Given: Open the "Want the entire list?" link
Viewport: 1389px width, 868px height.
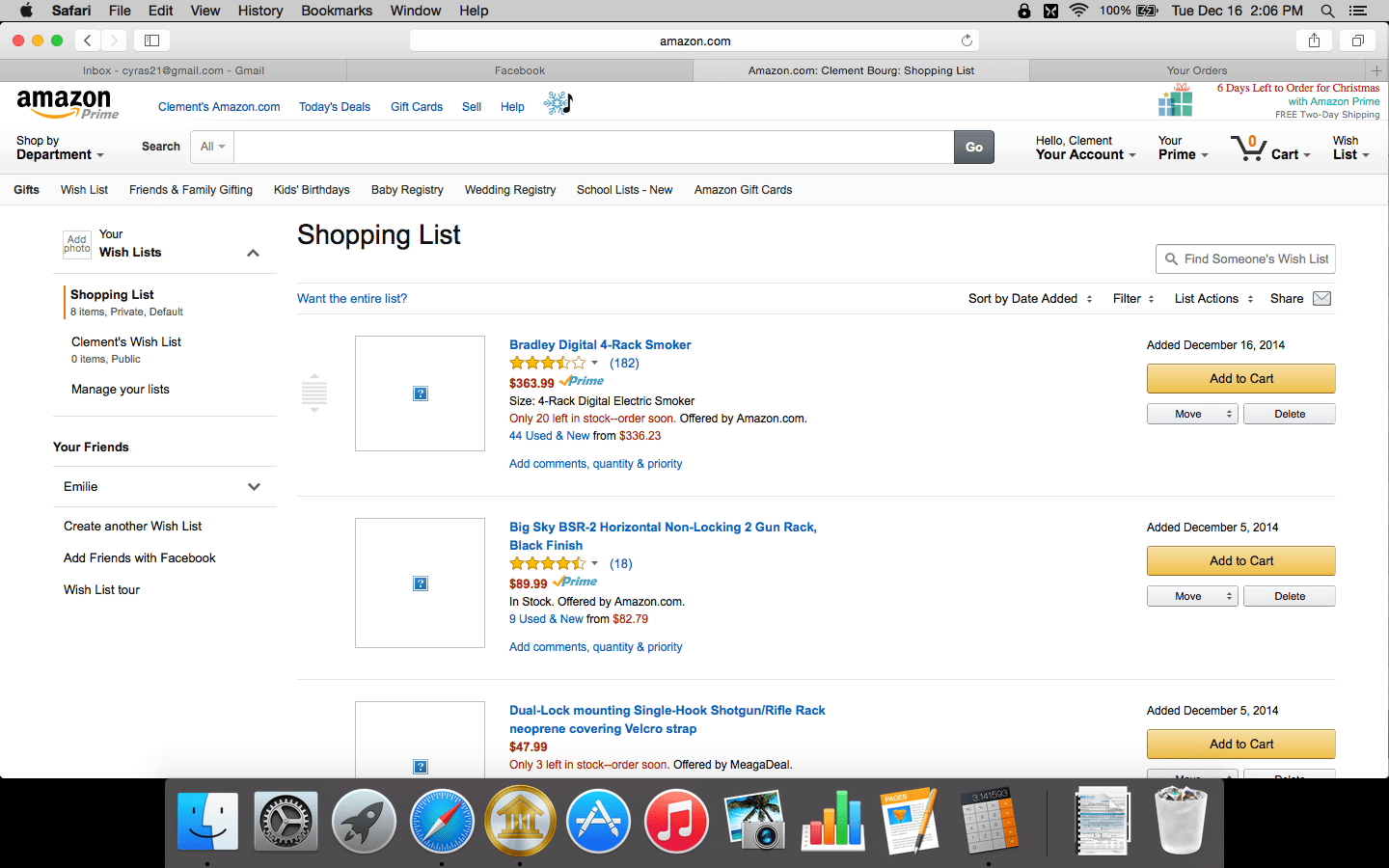Looking at the screenshot, I should pos(352,299).
